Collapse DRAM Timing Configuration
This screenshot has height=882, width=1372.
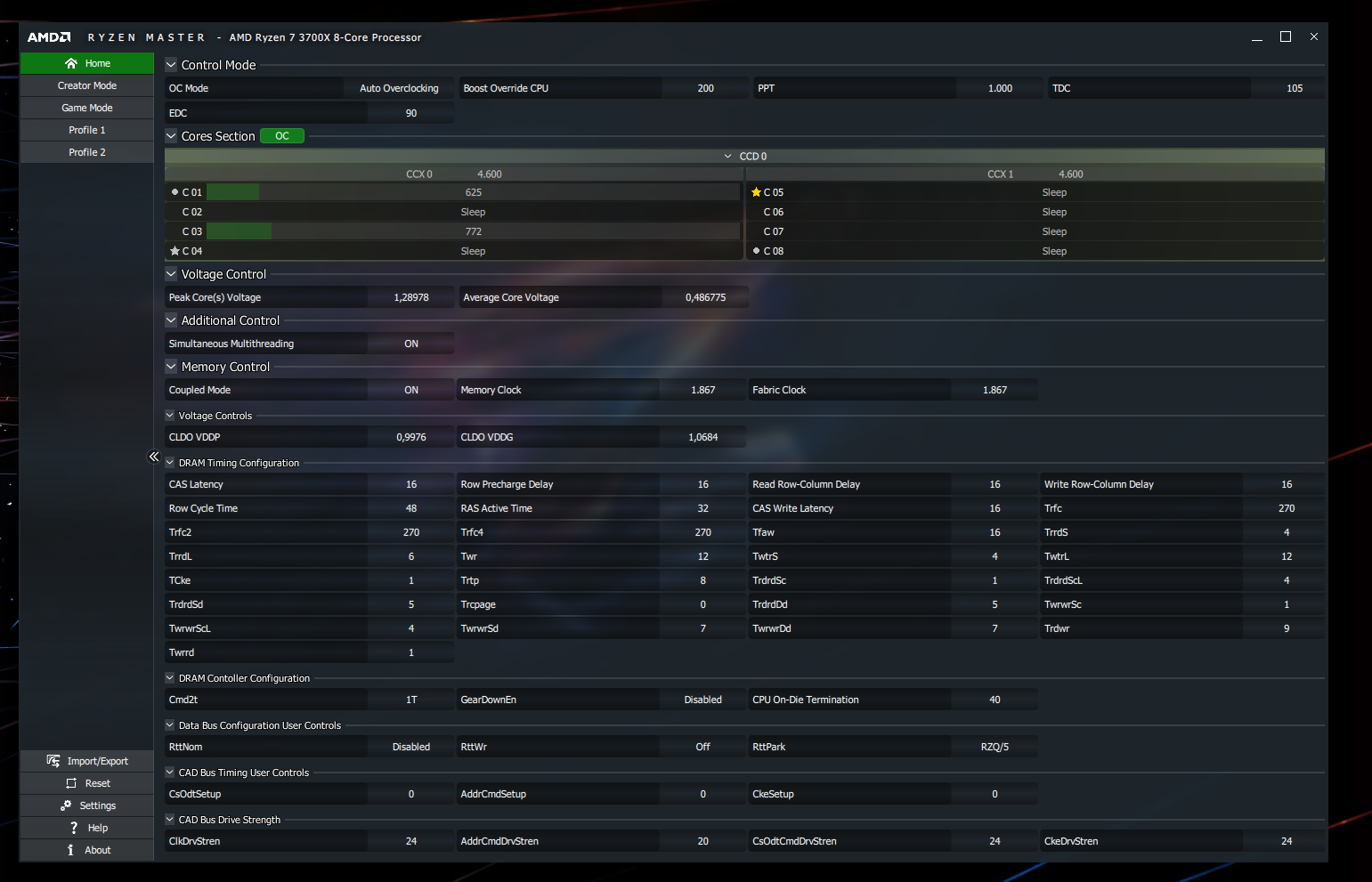pos(170,463)
